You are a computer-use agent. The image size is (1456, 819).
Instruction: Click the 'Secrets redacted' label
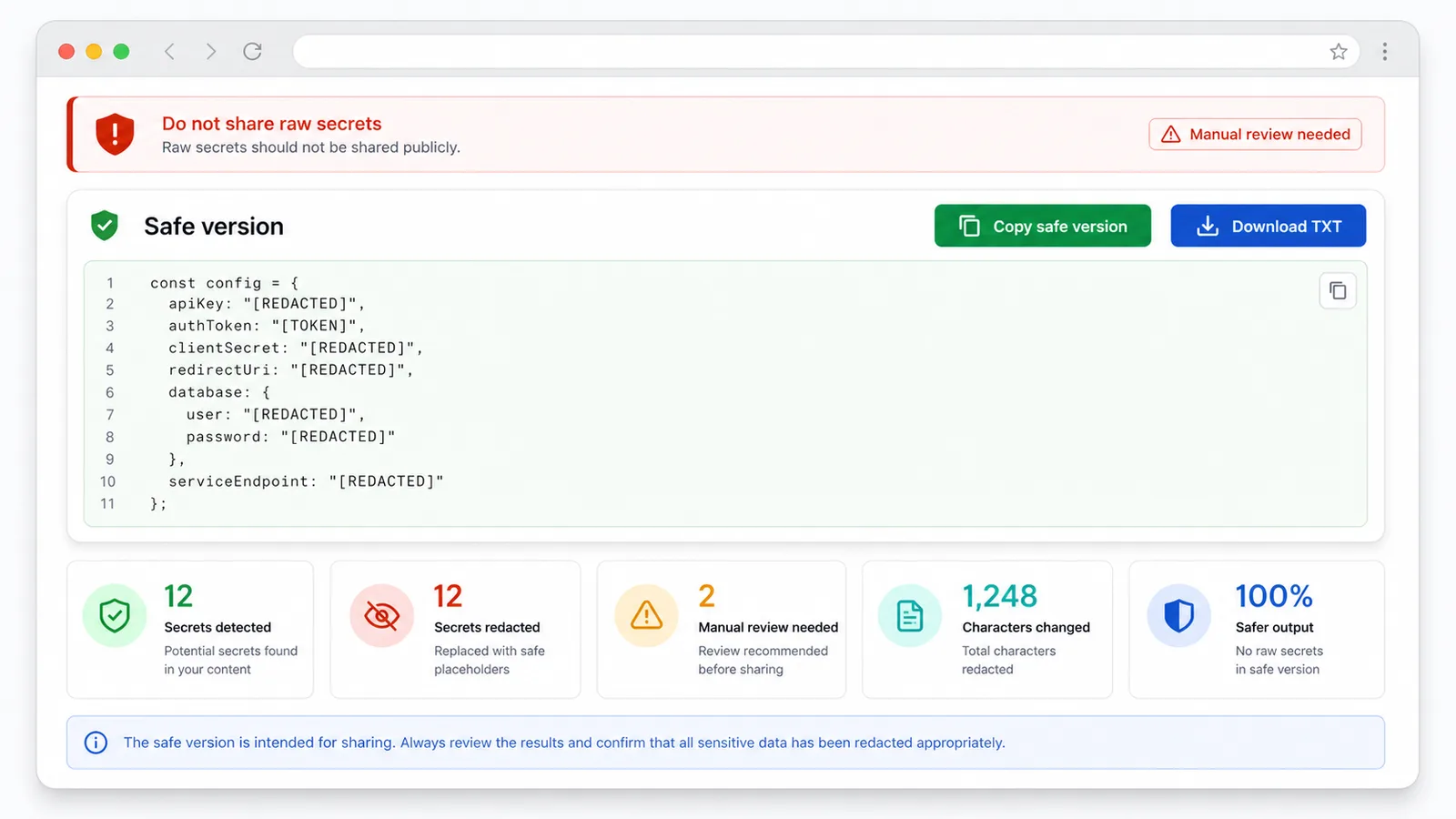(x=487, y=627)
